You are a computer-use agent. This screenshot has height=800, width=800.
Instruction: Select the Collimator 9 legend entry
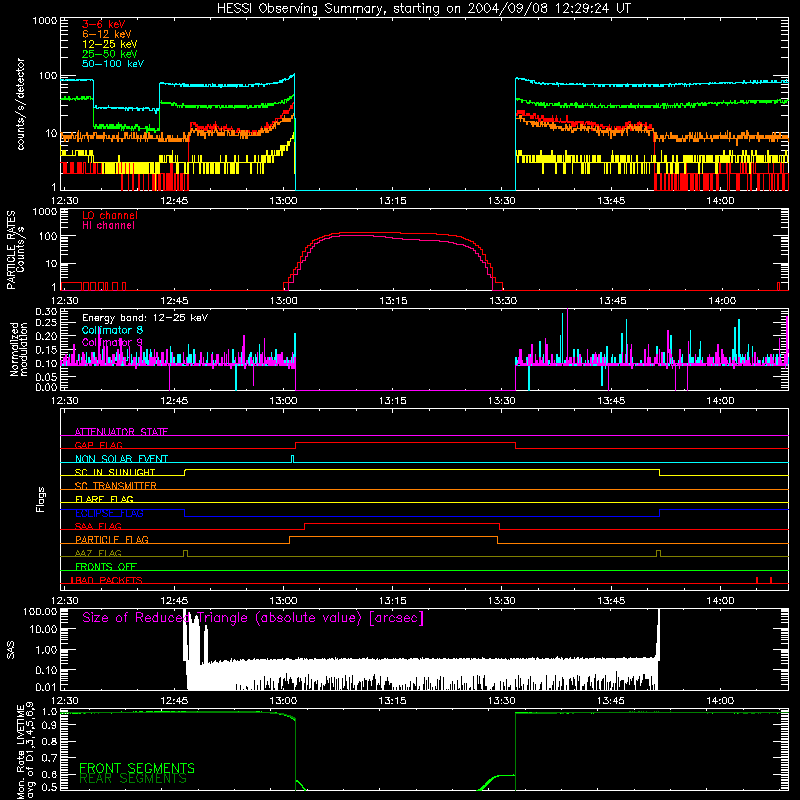[x=112, y=342]
